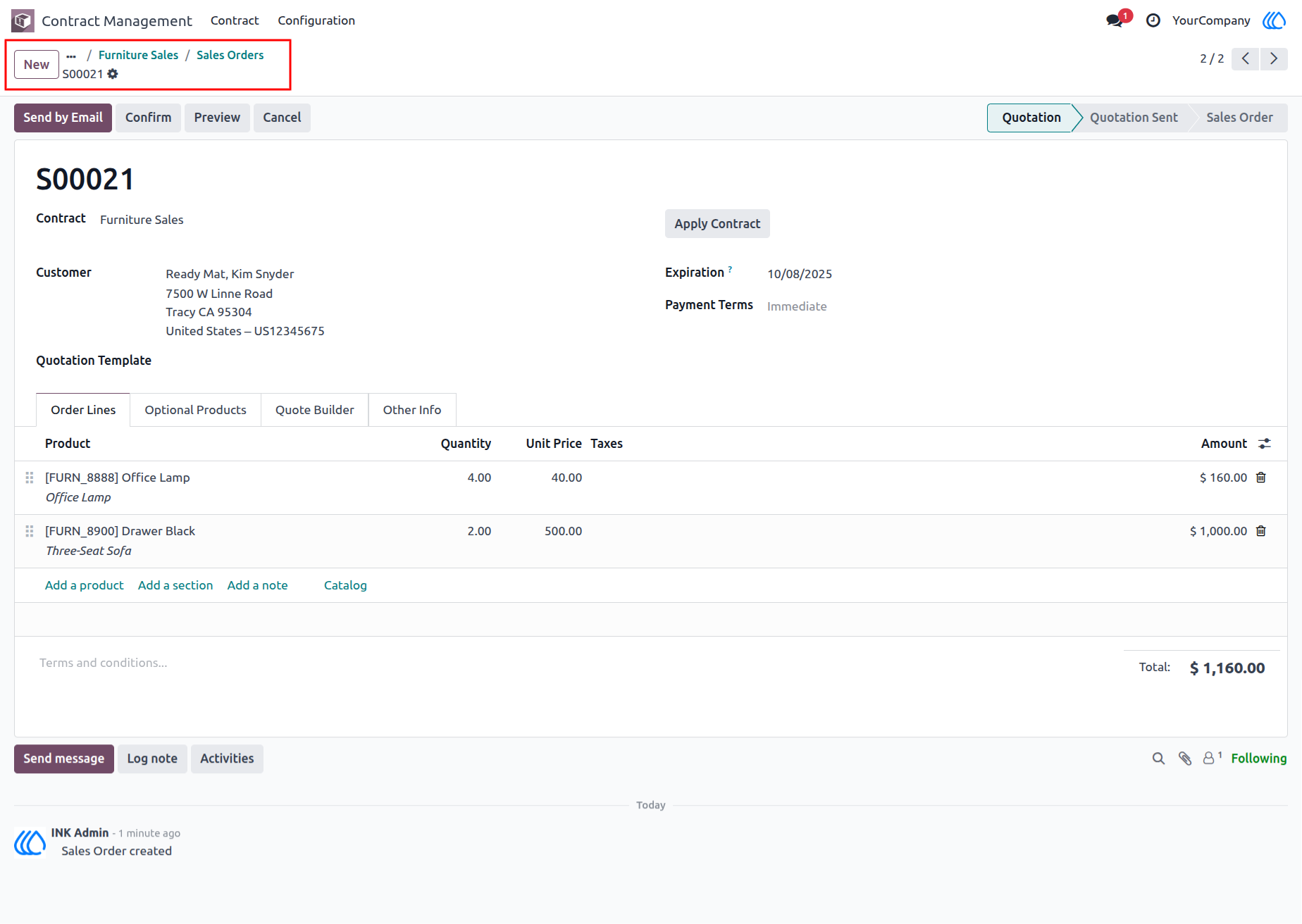Open the S00021 gear actions menu

click(113, 74)
